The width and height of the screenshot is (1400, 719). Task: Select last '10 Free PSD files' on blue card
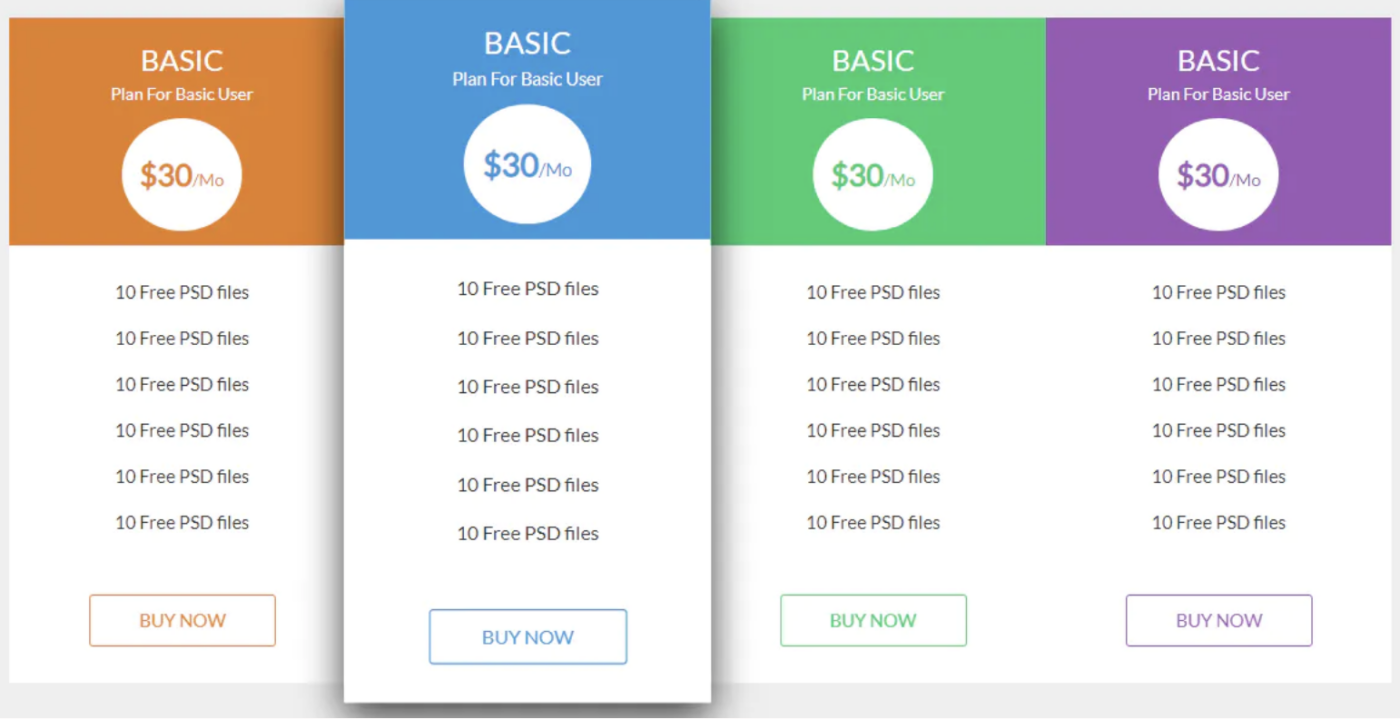[x=528, y=533]
